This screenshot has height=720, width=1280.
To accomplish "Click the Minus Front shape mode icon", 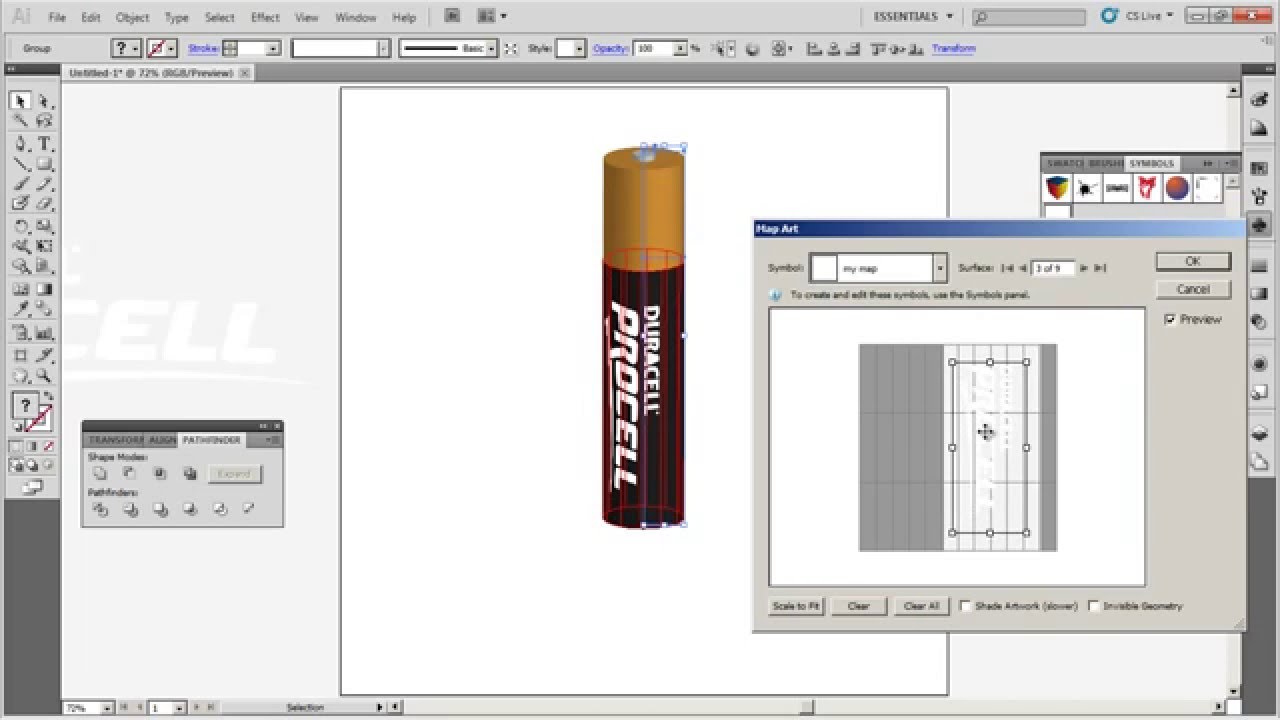I will click(x=129, y=473).
